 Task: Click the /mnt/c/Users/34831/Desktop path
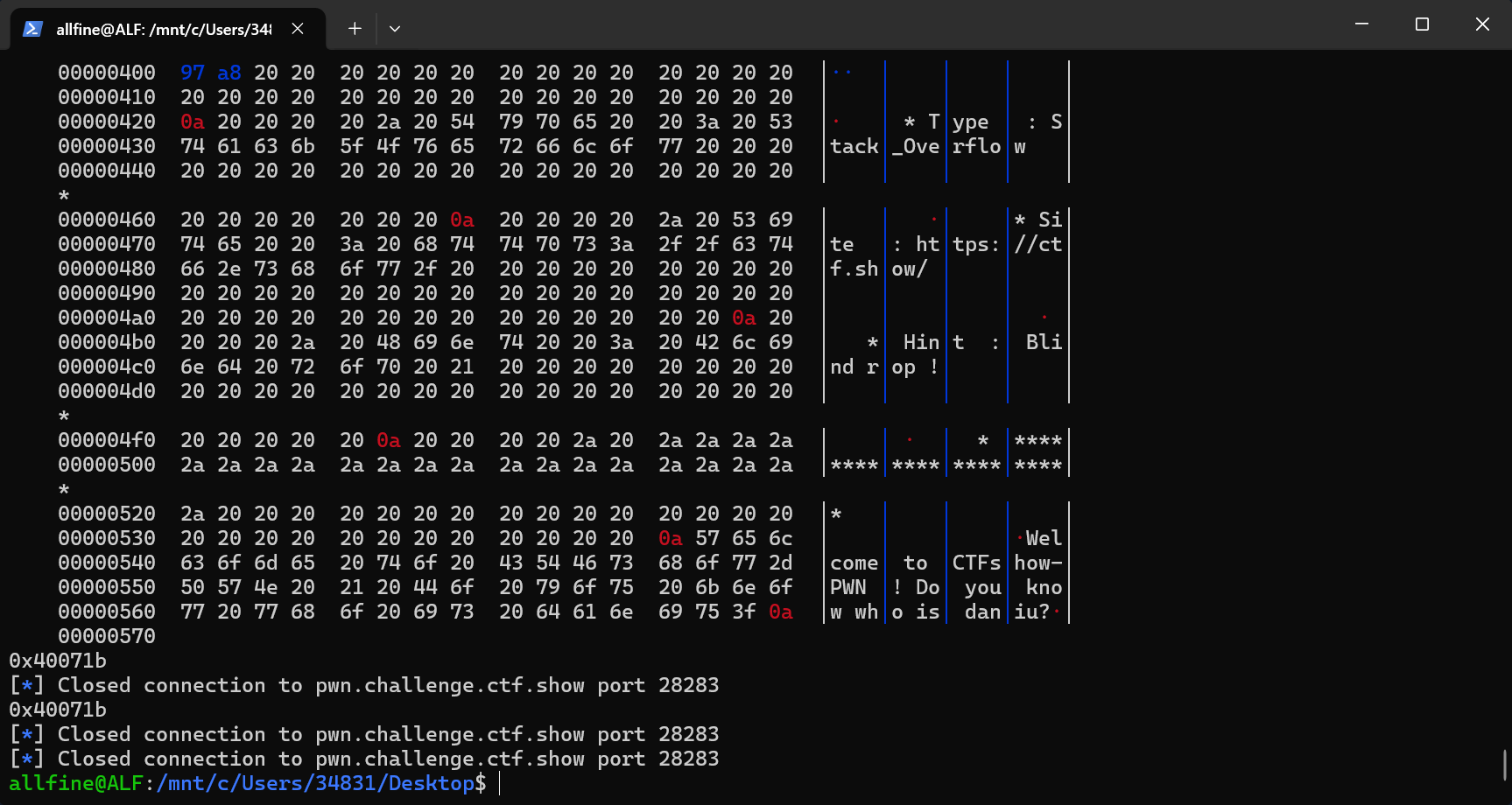coord(315,783)
